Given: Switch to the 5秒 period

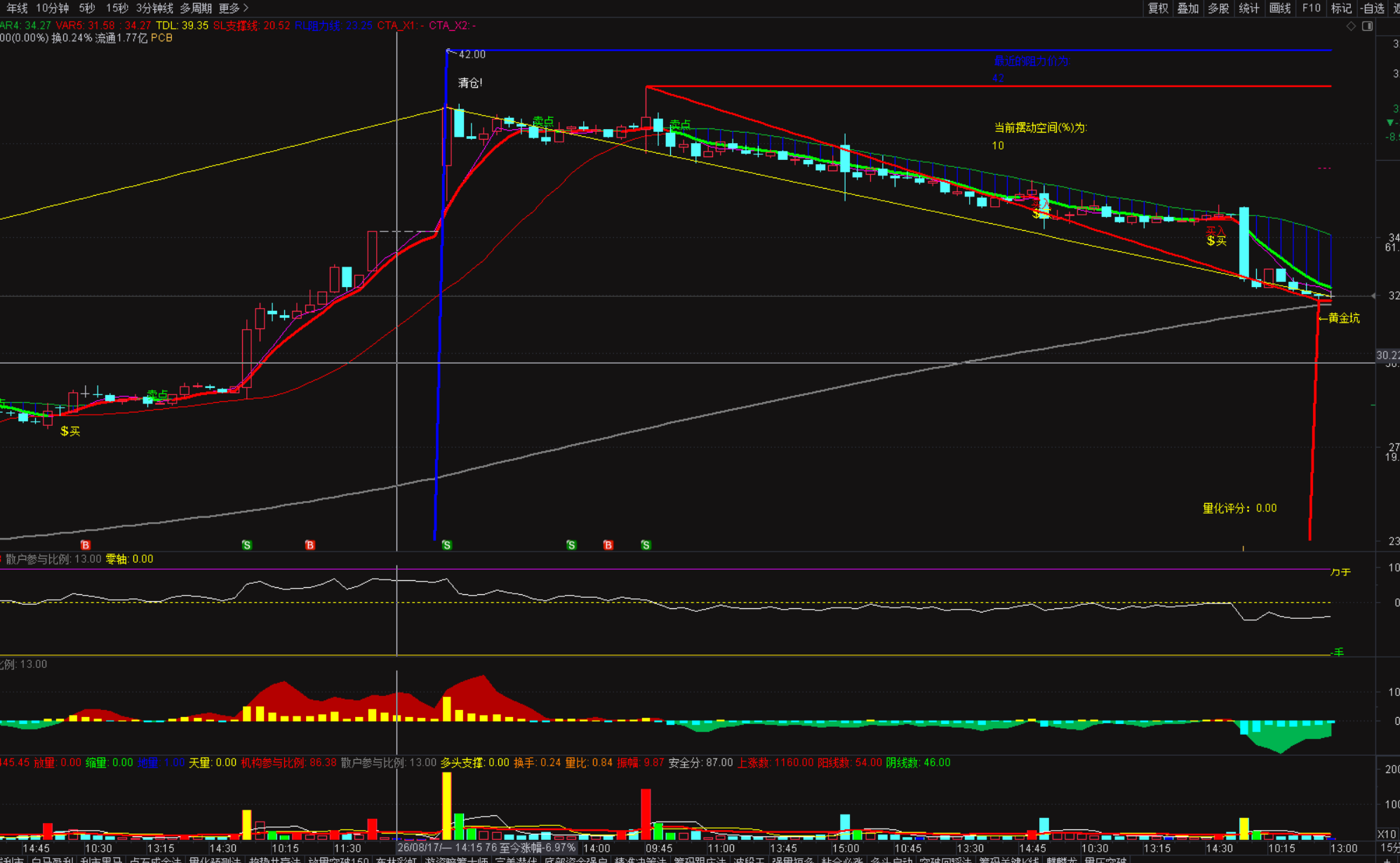Looking at the screenshot, I should [87, 8].
